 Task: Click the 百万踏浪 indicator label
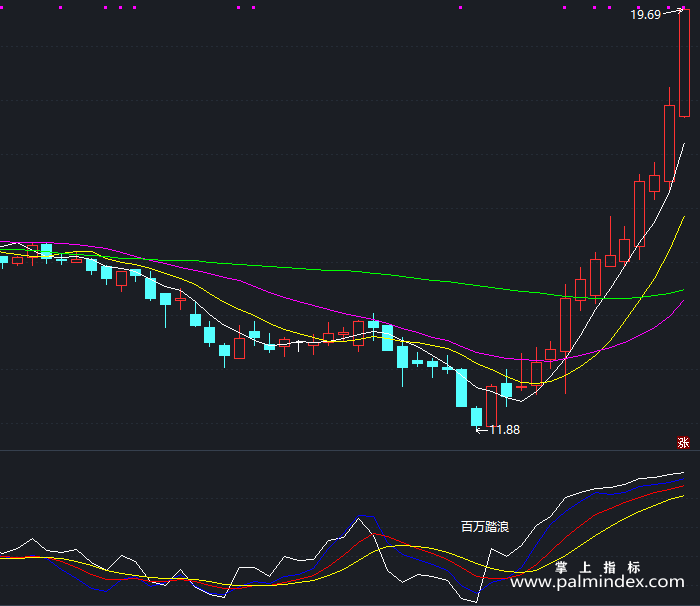[485, 527]
